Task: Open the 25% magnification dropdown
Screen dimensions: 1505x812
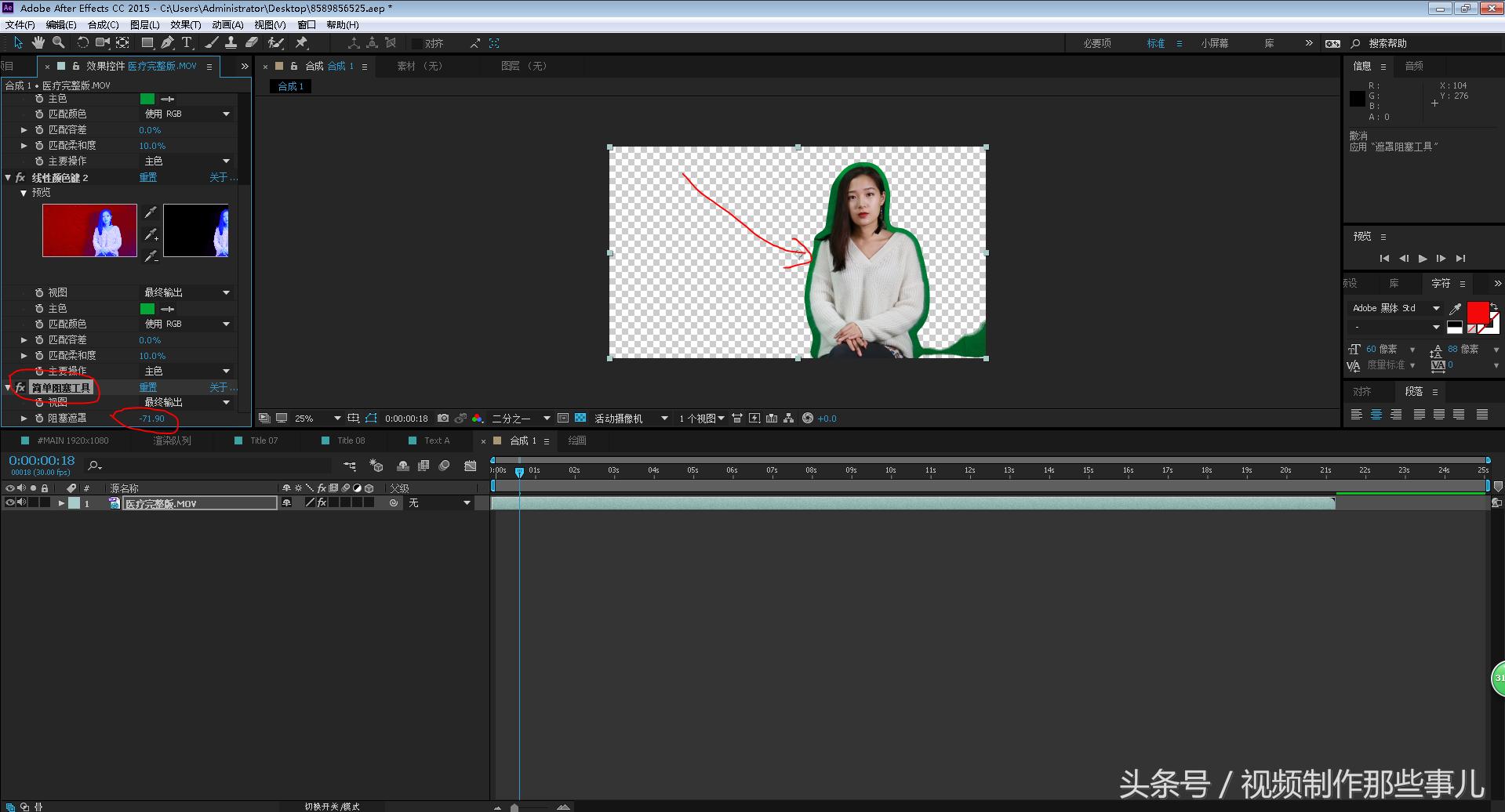Action: point(336,419)
